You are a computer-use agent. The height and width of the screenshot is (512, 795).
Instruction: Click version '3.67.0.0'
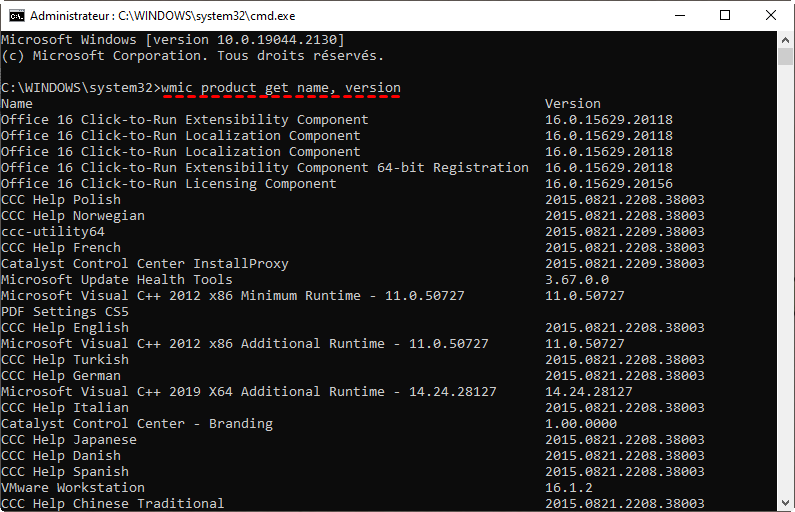(x=577, y=280)
